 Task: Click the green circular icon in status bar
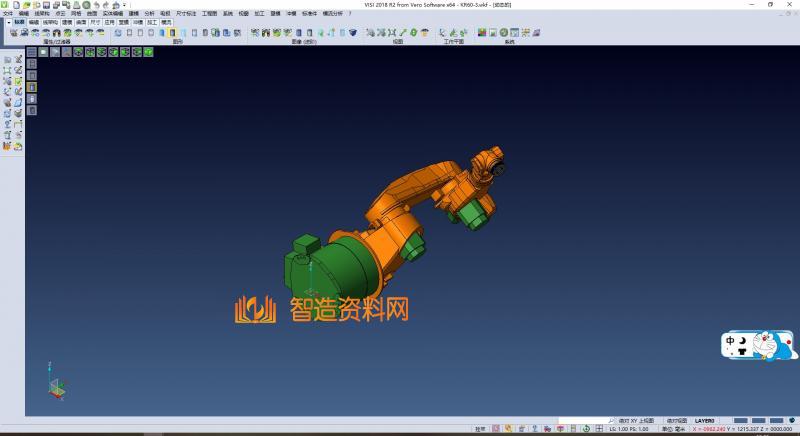585,429
